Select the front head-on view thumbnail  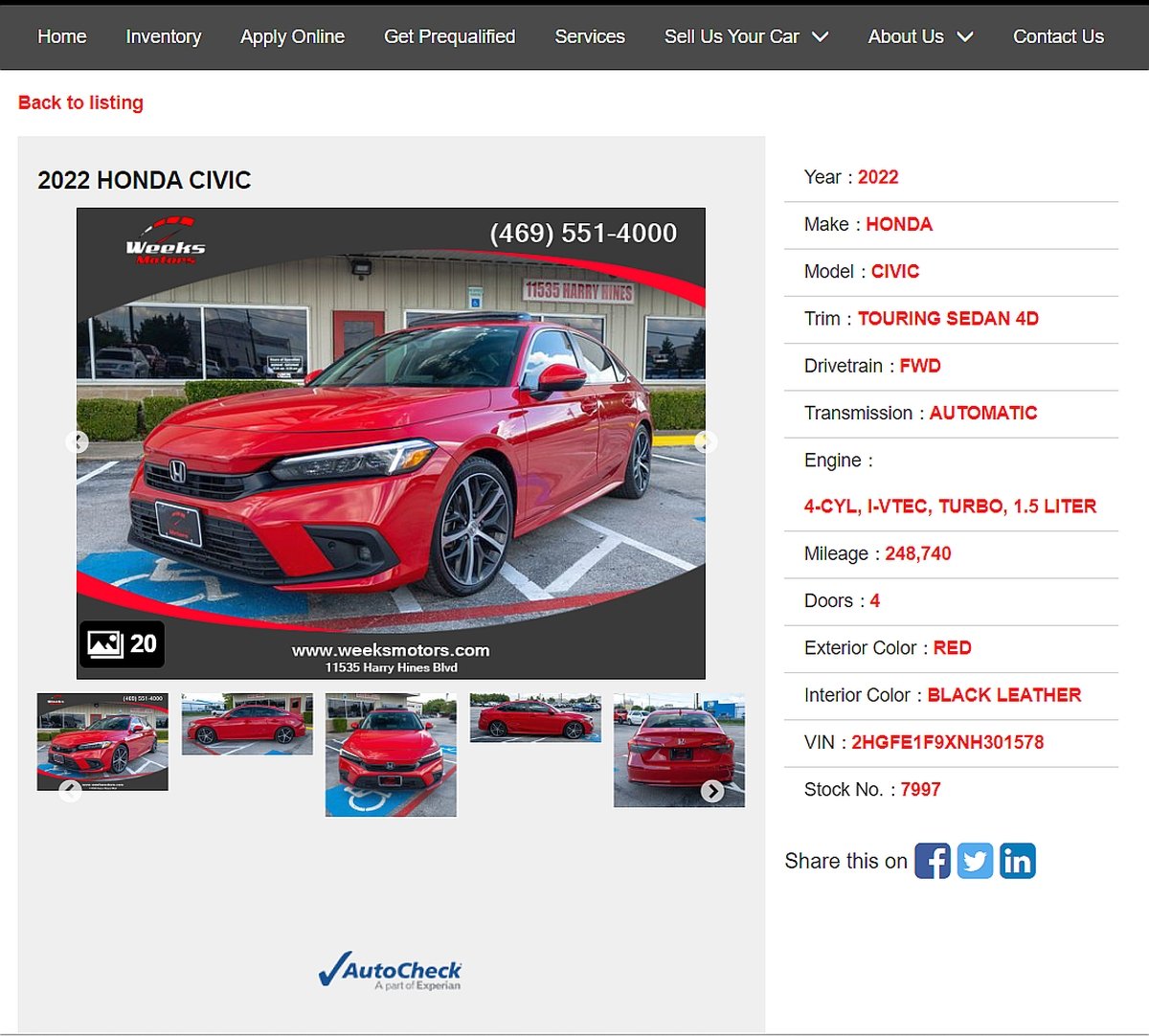pos(391,754)
